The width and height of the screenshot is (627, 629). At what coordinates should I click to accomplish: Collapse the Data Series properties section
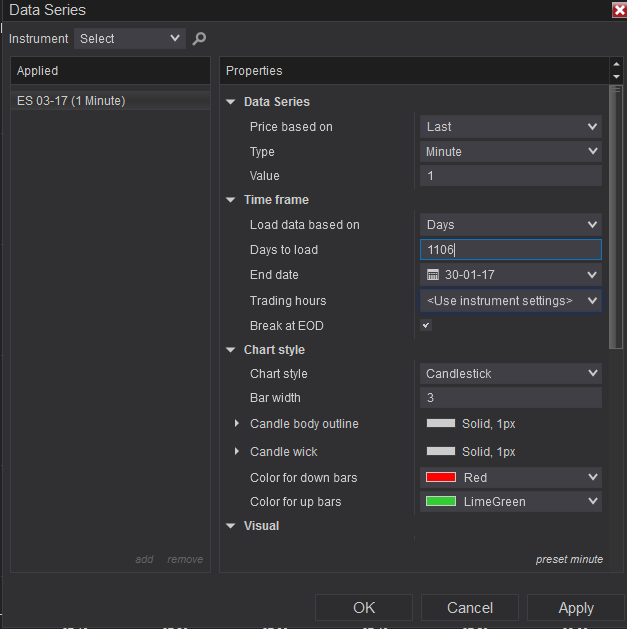point(231,102)
